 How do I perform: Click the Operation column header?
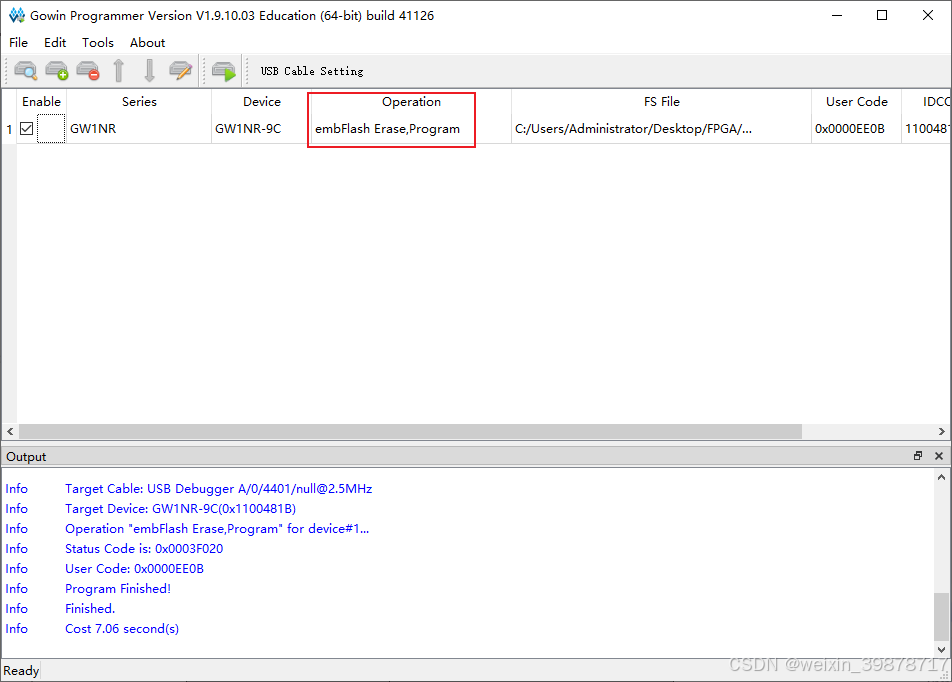tap(411, 101)
